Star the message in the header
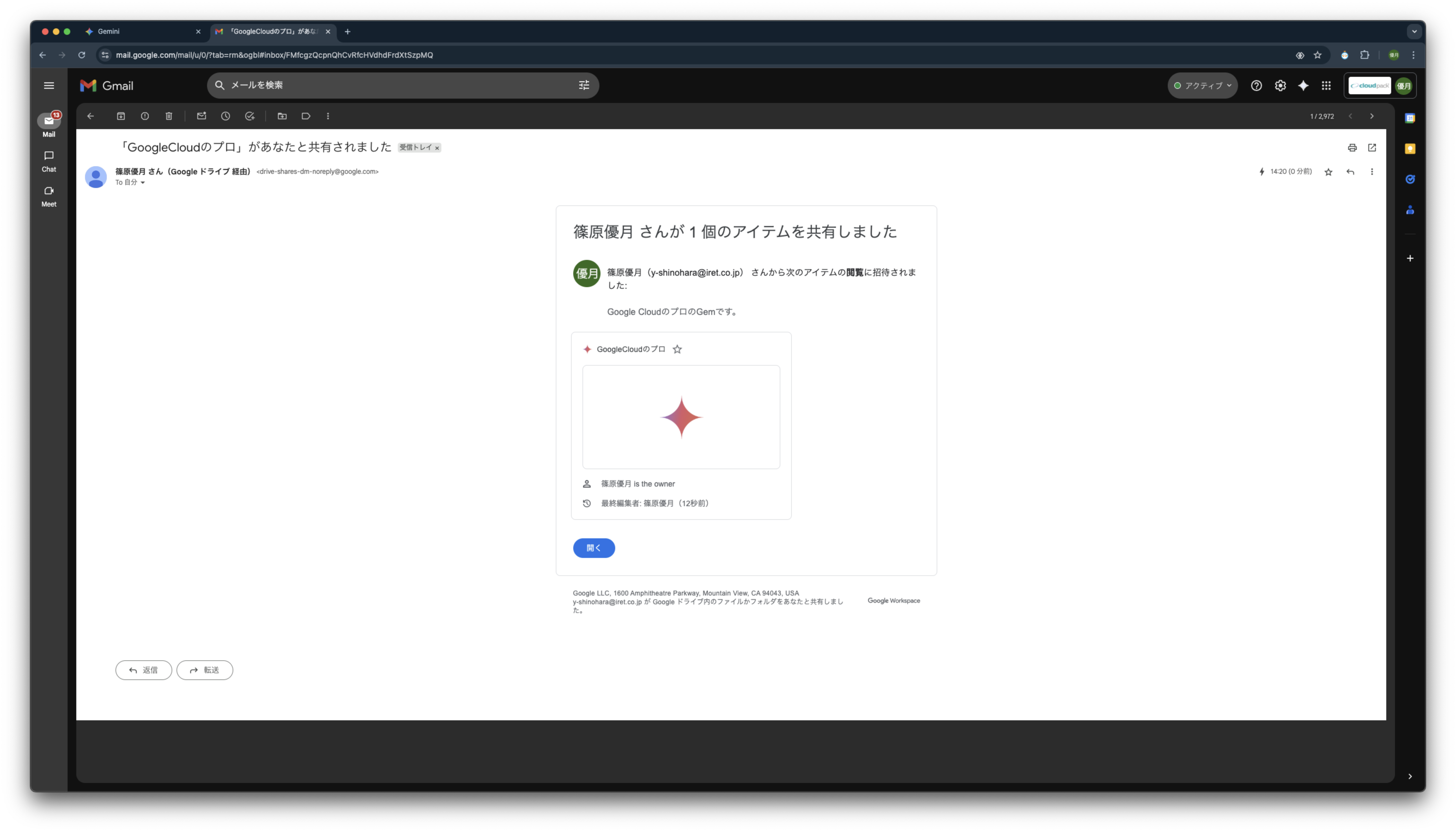Image resolution: width=1456 pixels, height=832 pixels. coord(1328,172)
